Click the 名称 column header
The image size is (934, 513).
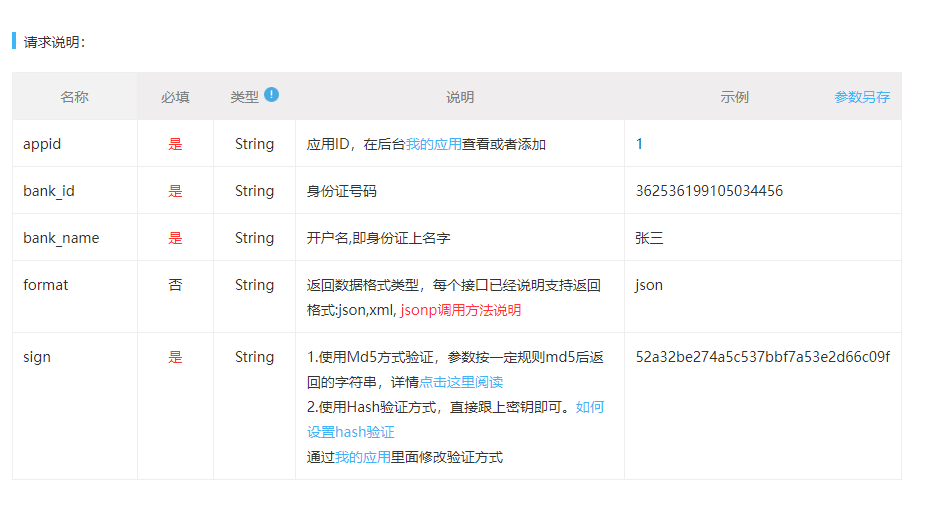(74, 97)
